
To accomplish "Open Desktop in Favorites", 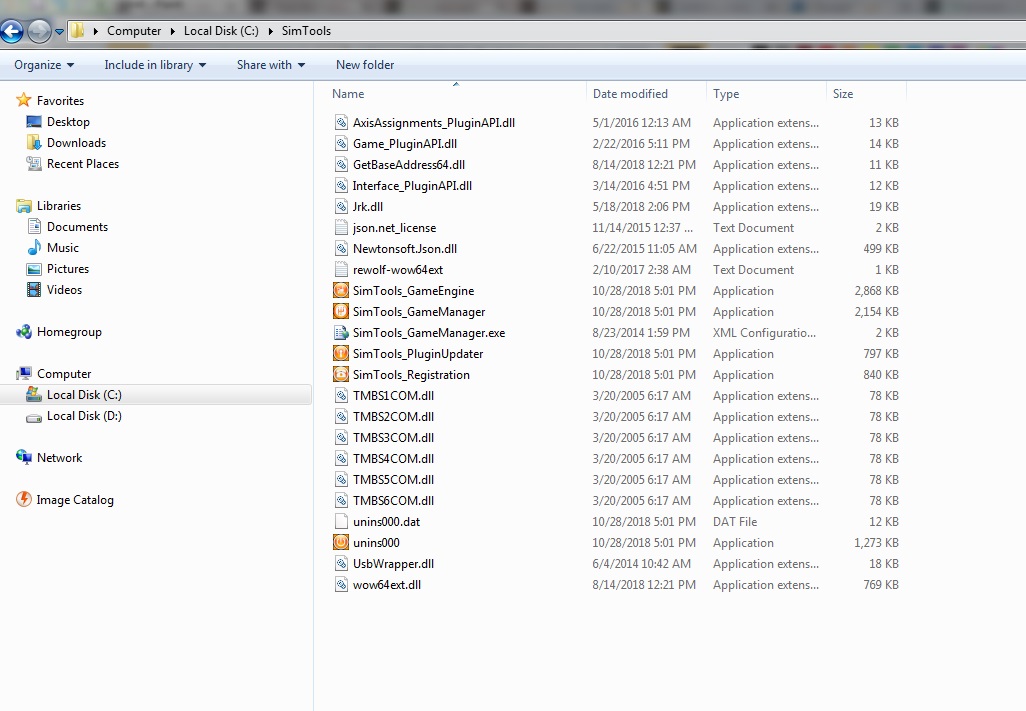I will pyautogui.click(x=68, y=122).
